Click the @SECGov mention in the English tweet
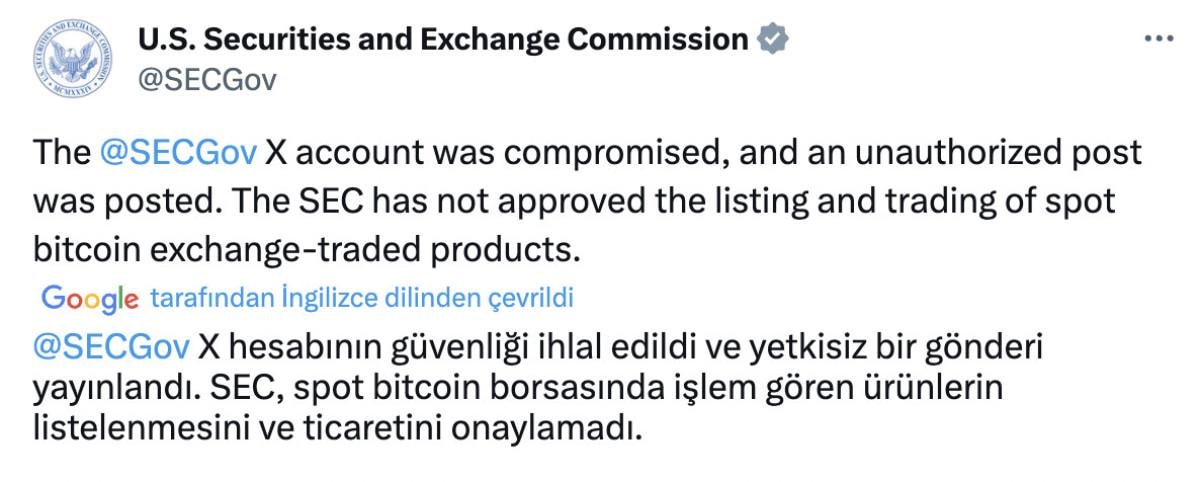 [179, 153]
